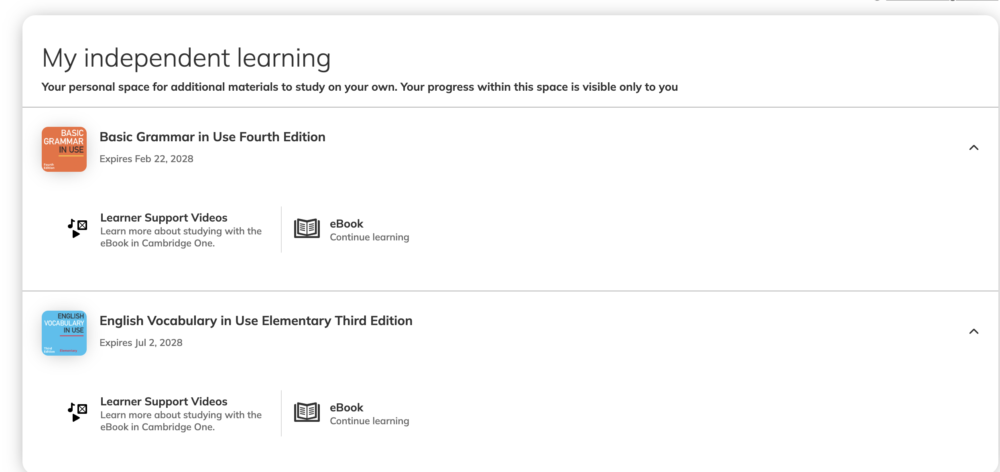Click the Expires Feb 22, 2028 text
This screenshot has height=472, width=1000.
[146, 159]
